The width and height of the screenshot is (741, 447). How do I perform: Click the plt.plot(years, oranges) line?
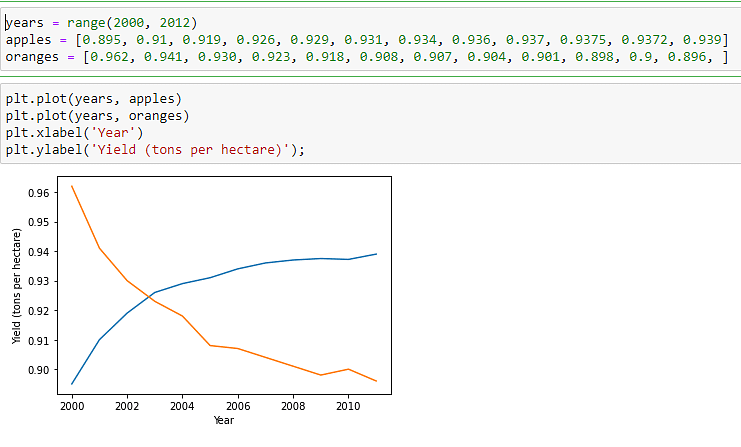(x=97, y=116)
